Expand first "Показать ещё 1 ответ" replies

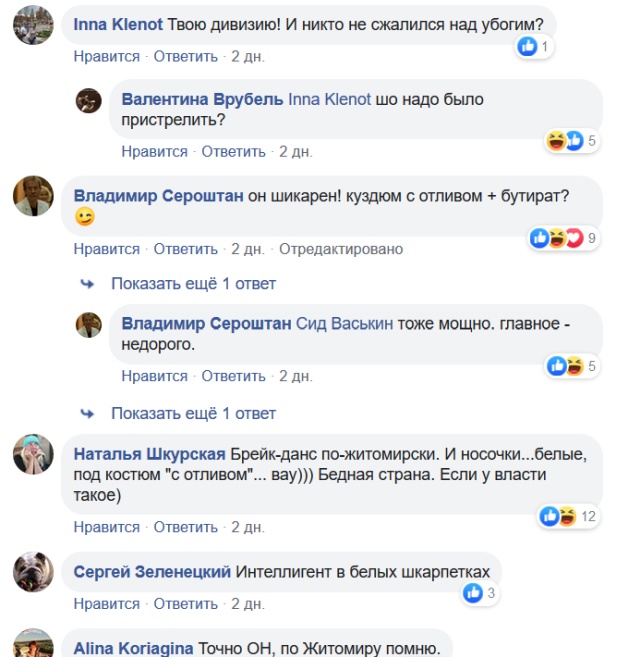[x=192, y=284]
